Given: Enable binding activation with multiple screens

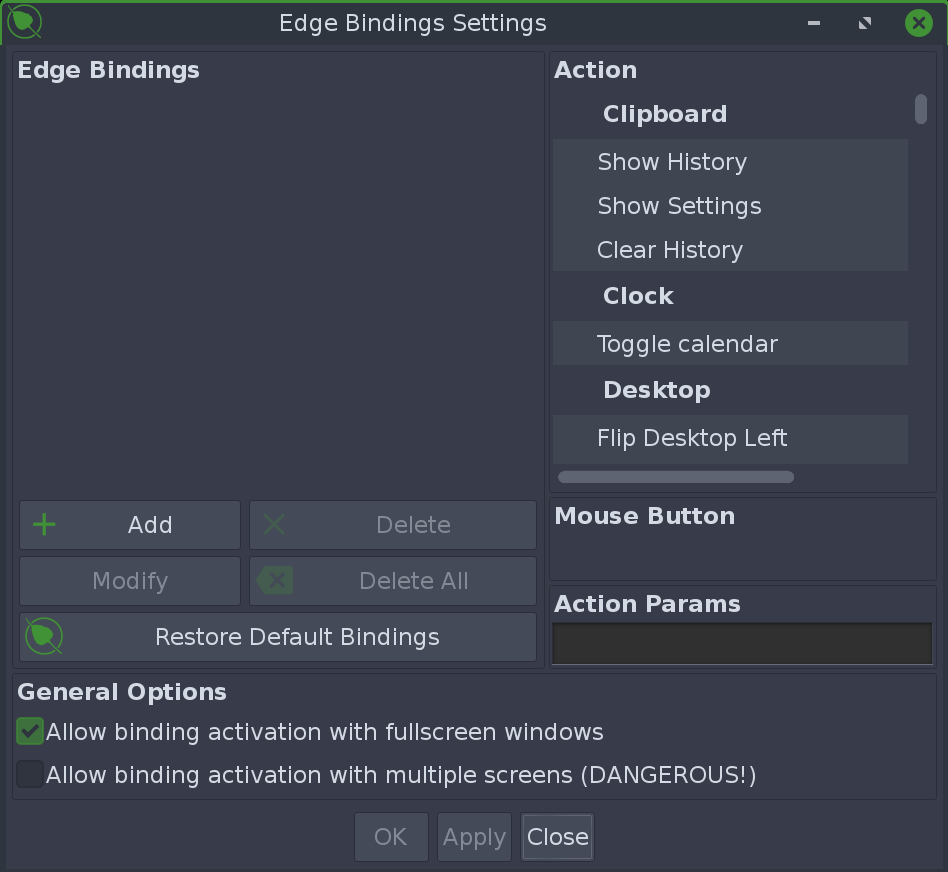Looking at the screenshot, I should click(29, 774).
